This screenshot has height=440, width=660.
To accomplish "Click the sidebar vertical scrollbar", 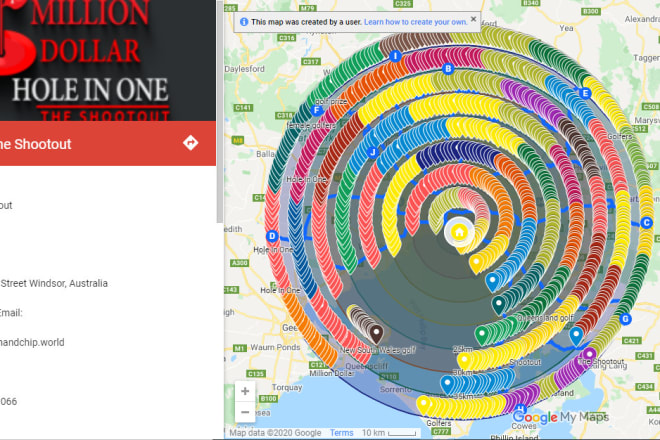I will [220, 112].
